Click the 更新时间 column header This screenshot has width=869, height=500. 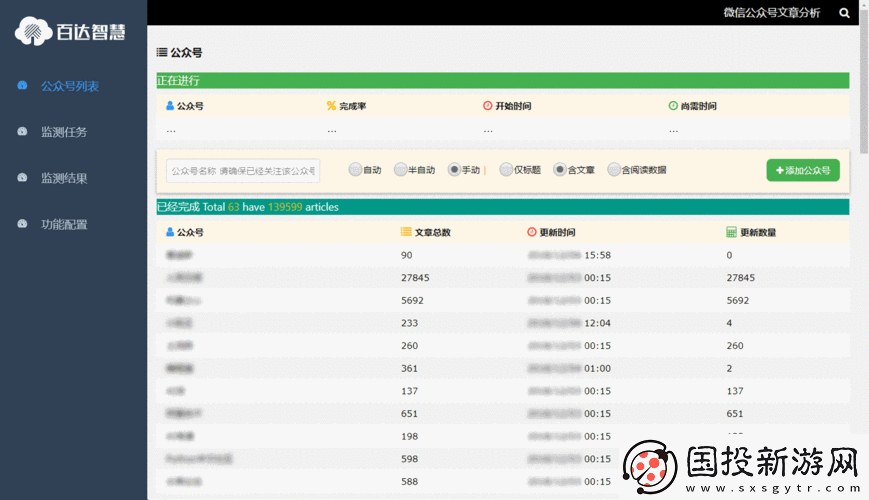557,232
